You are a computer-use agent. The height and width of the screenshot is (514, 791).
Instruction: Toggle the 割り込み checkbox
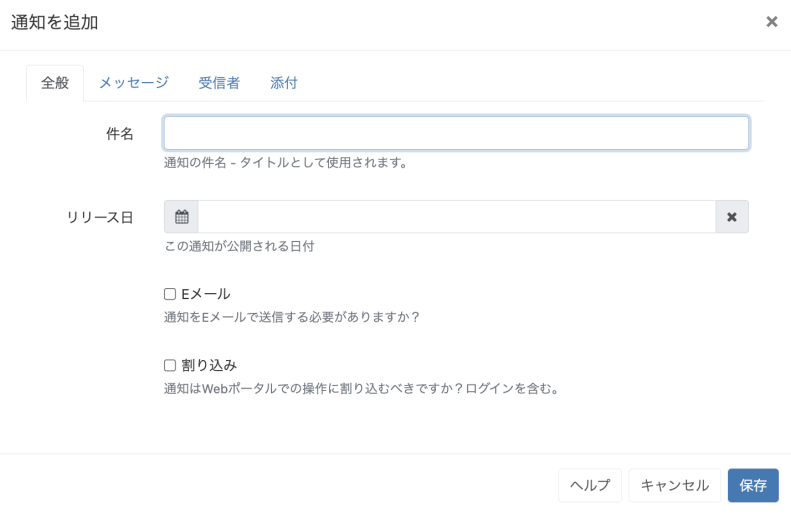point(170,365)
